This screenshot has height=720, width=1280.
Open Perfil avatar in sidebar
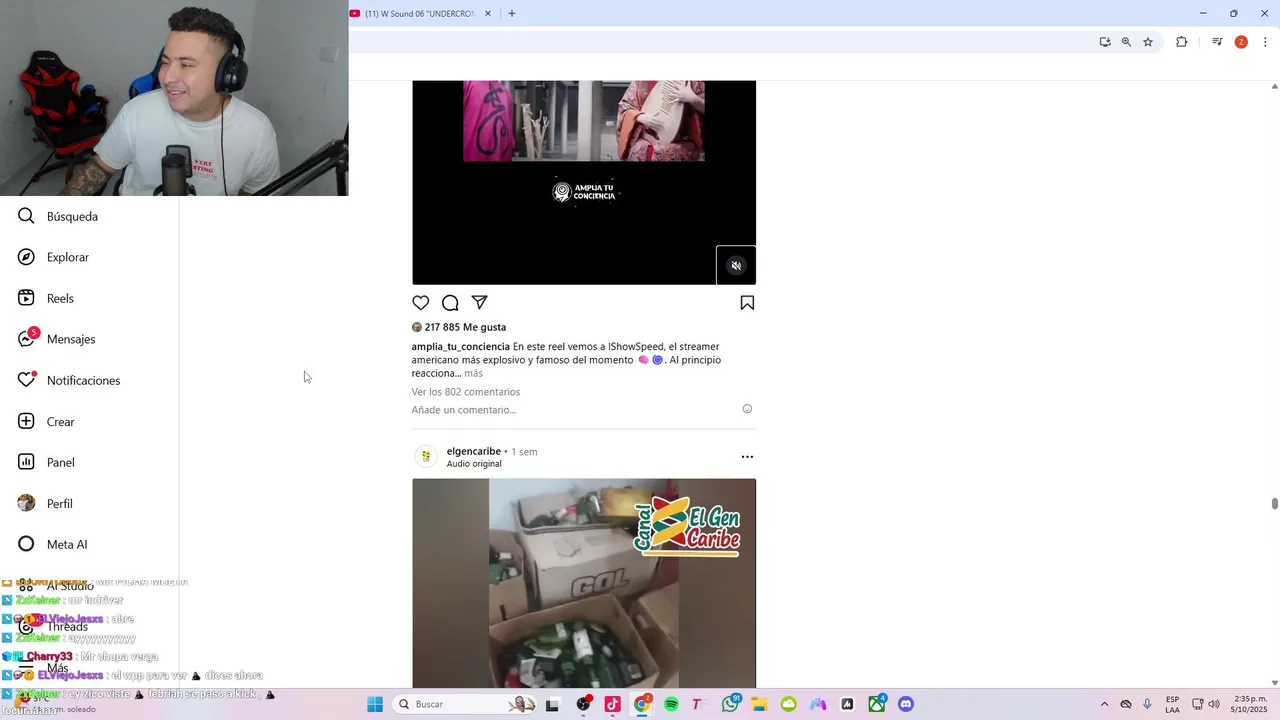[x=26, y=503]
